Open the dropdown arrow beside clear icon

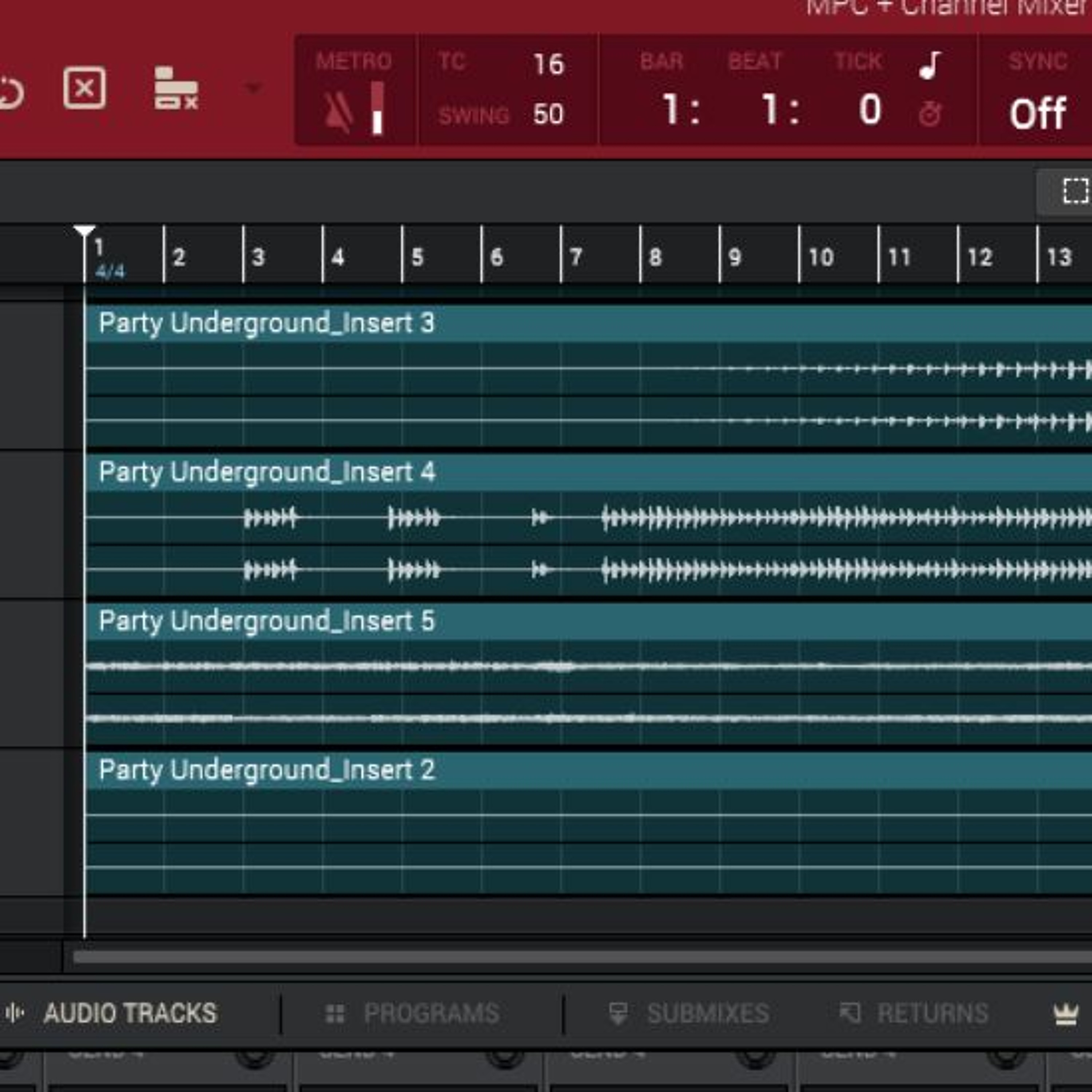click(254, 88)
